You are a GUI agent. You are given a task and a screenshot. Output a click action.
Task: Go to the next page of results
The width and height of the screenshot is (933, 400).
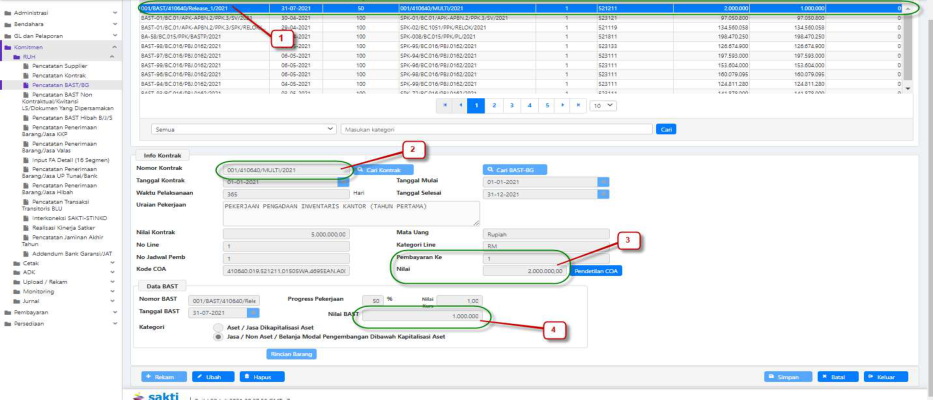pos(563,104)
